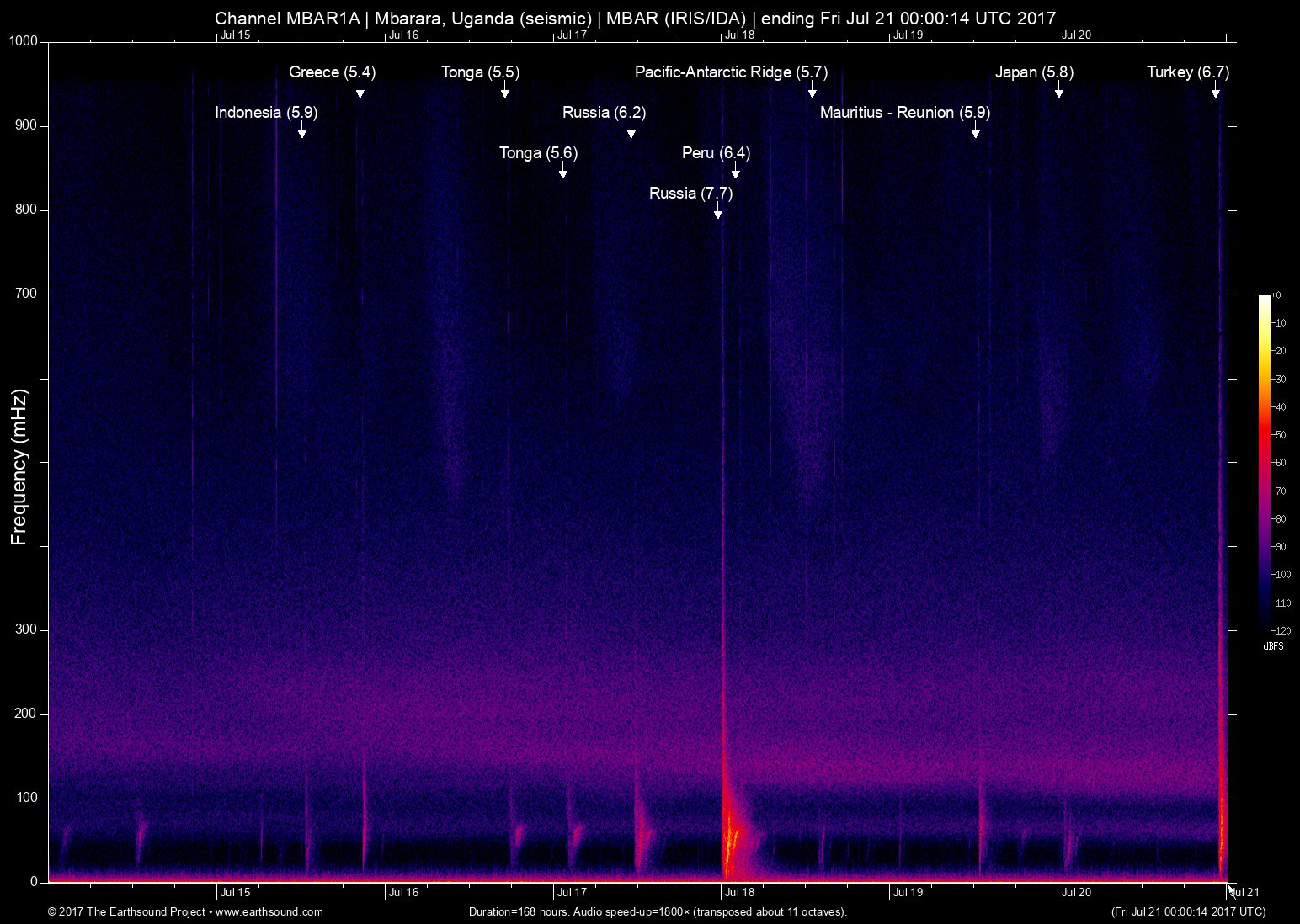Click the arrow under Turkey (6.7)

(1215, 91)
